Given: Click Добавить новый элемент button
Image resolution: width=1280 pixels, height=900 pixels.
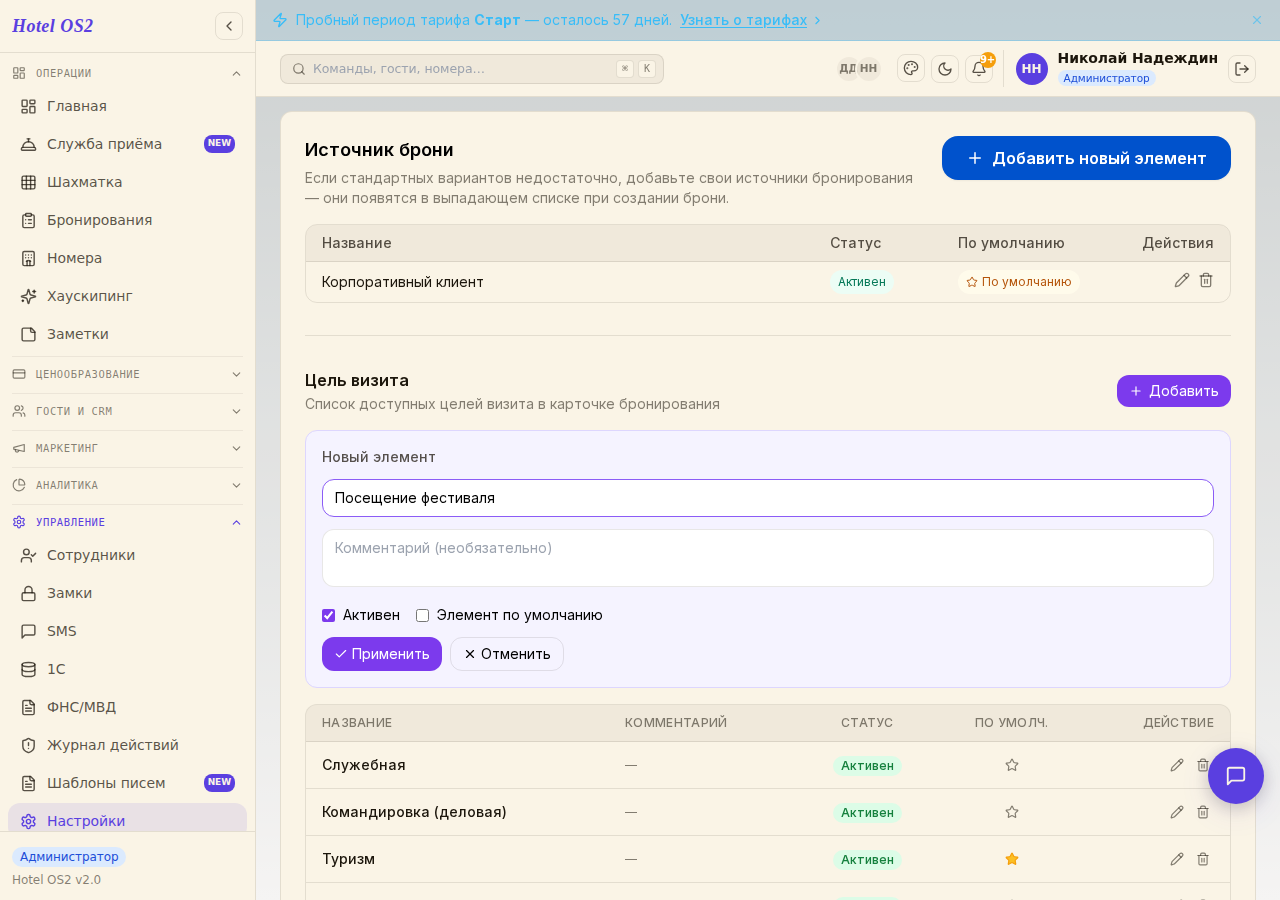Looking at the screenshot, I should [1086, 158].
